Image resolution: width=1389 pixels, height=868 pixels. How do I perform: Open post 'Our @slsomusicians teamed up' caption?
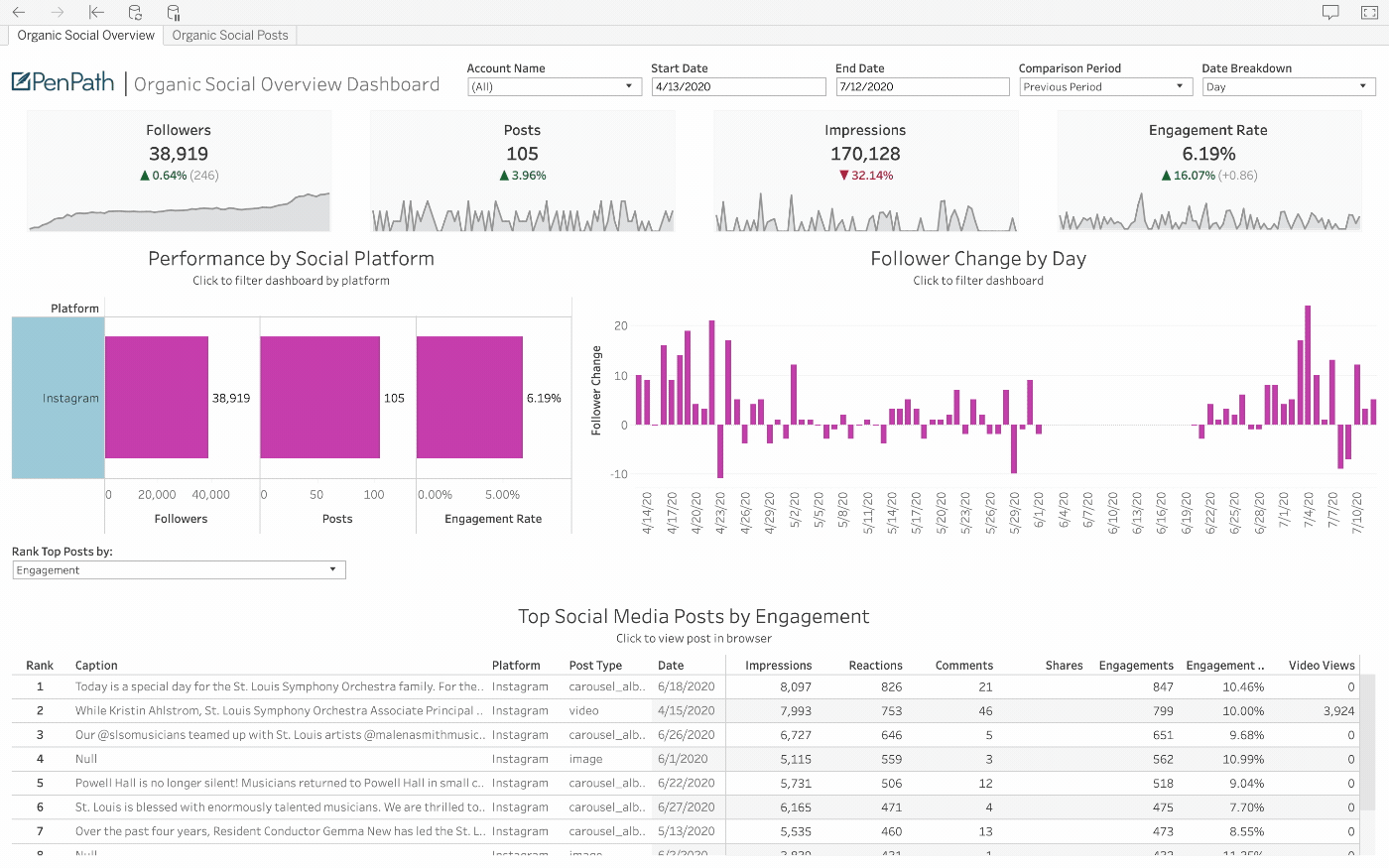point(280,735)
